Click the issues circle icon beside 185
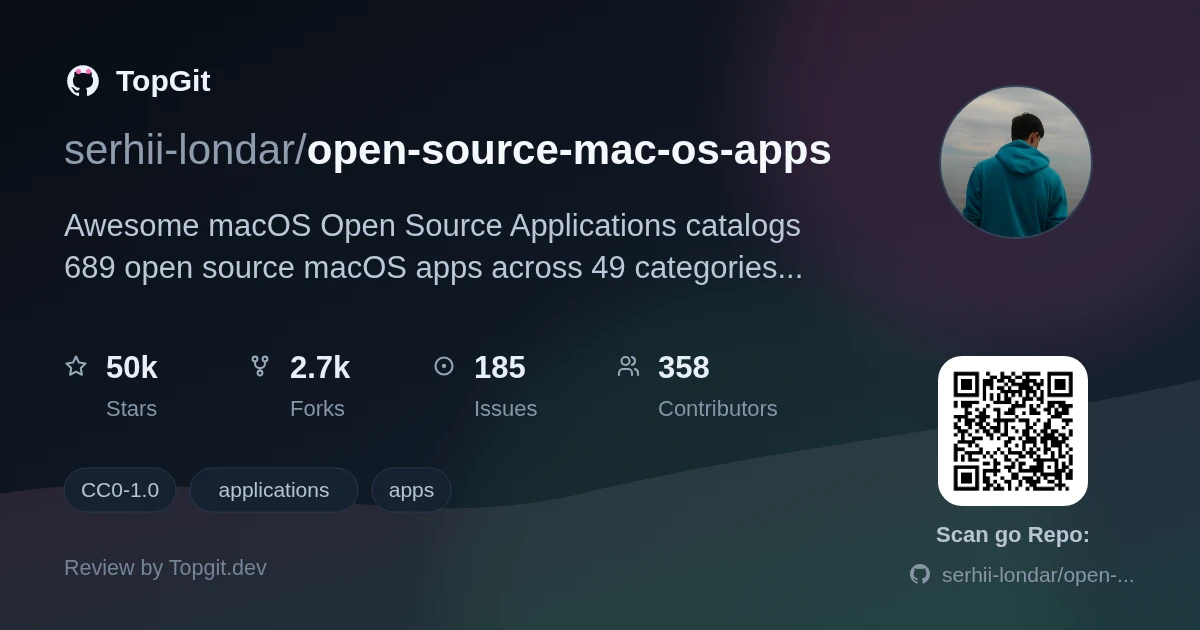Viewport: 1200px width, 630px height. (444, 366)
